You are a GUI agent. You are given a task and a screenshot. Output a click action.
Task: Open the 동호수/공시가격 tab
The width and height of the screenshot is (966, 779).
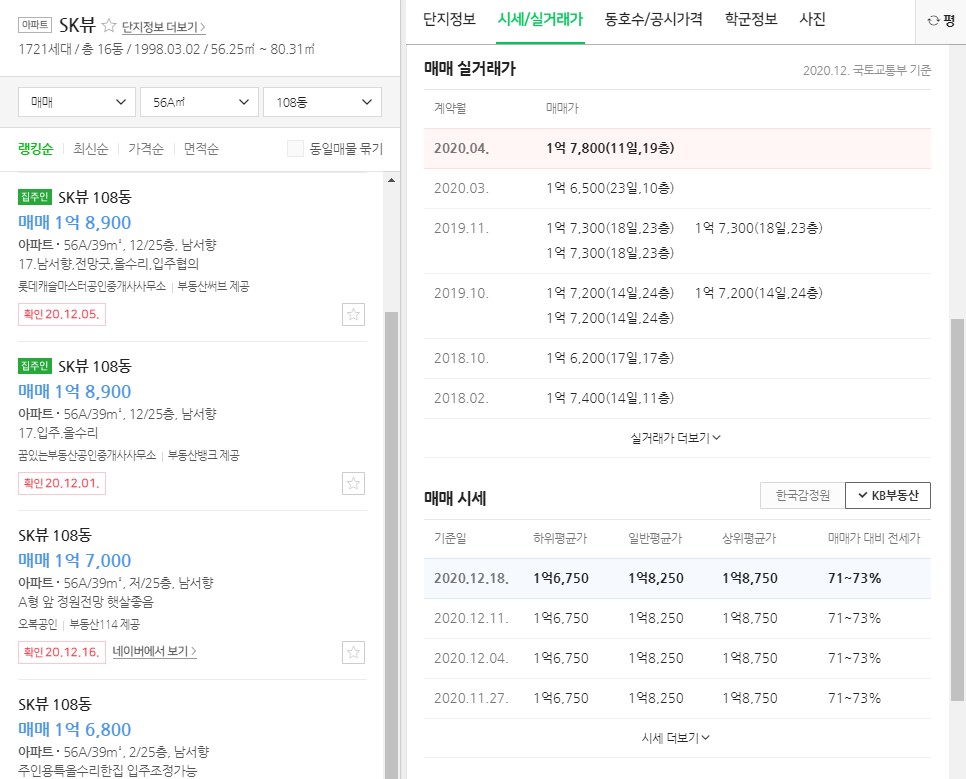(x=654, y=20)
